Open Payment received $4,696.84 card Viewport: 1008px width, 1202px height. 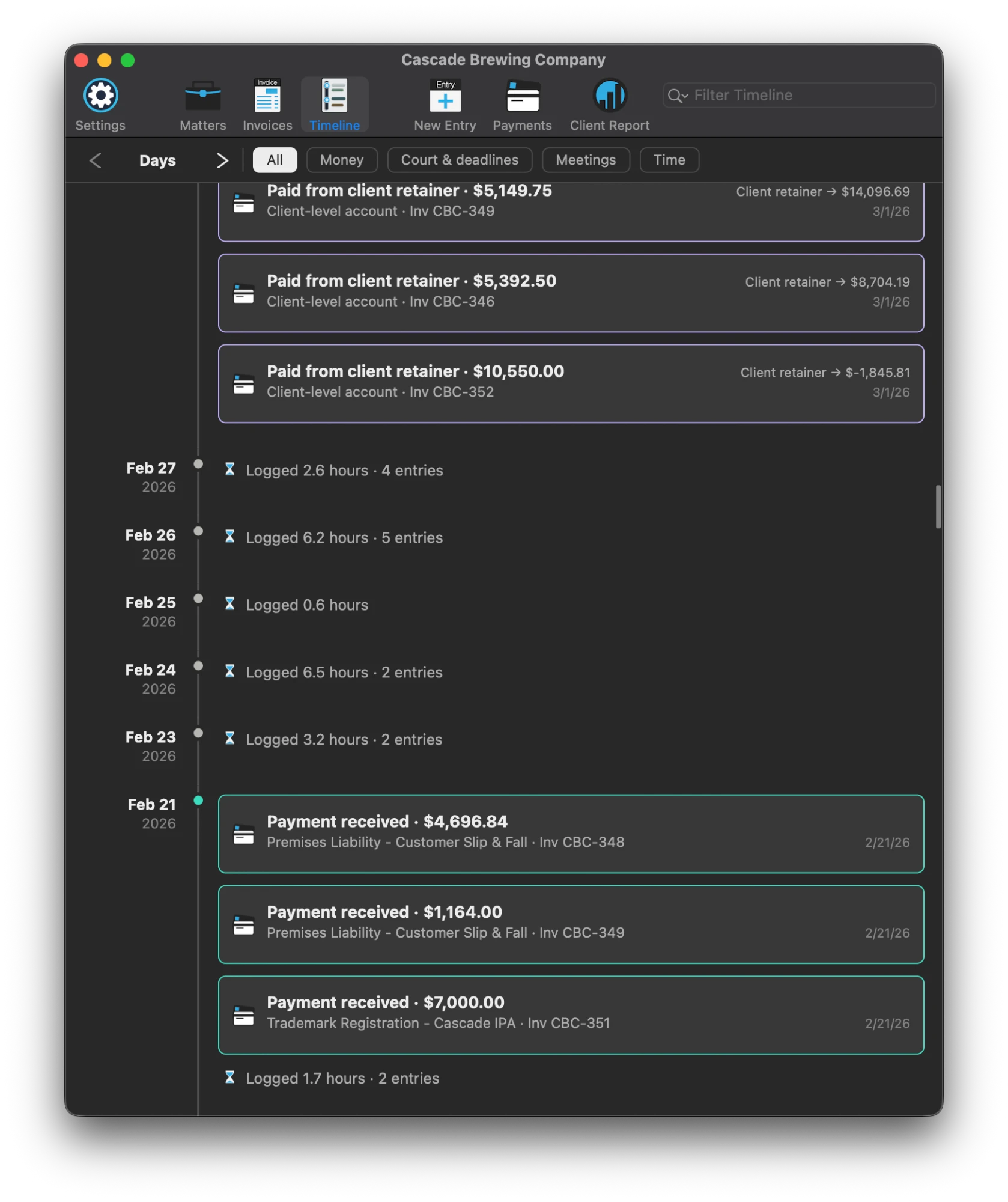[571, 835]
